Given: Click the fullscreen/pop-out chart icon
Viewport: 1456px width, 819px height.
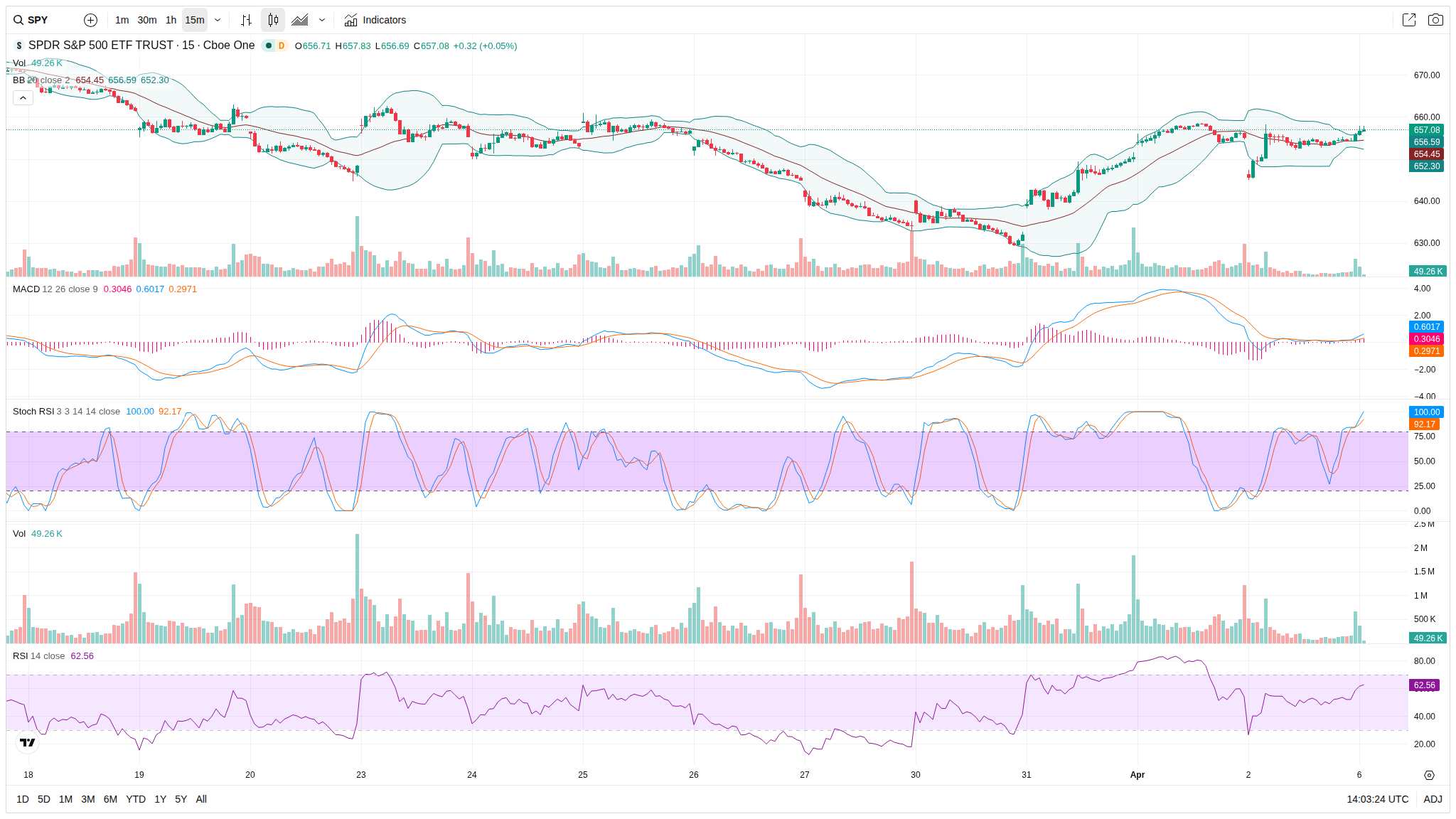Looking at the screenshot, I should [1408, 20].
